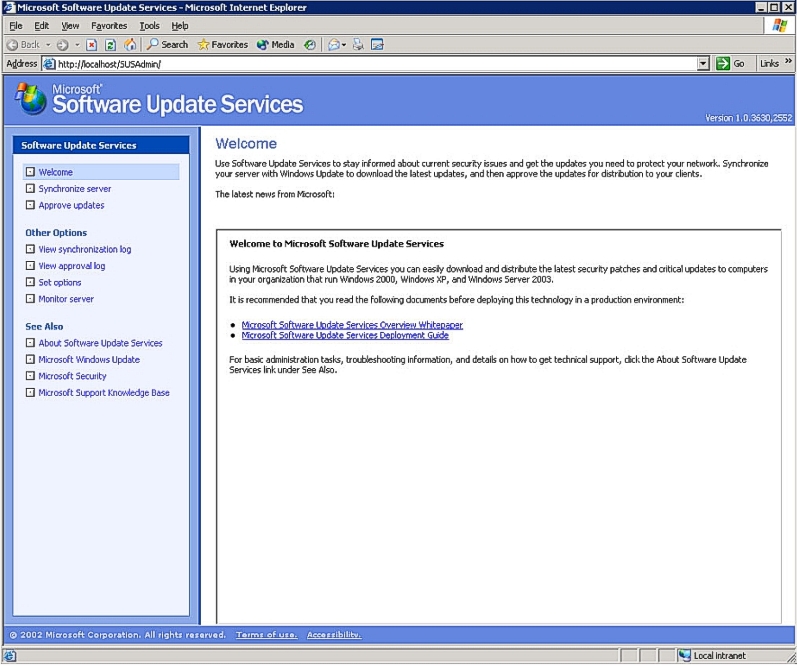Open the Back button history dropdown
797x666 pixels.
coord(48,45)
